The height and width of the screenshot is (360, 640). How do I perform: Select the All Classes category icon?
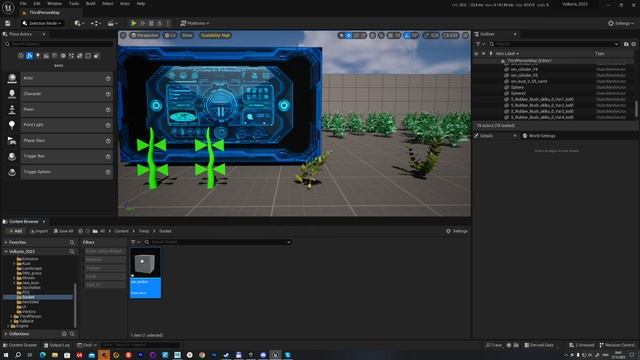point(96,56)
